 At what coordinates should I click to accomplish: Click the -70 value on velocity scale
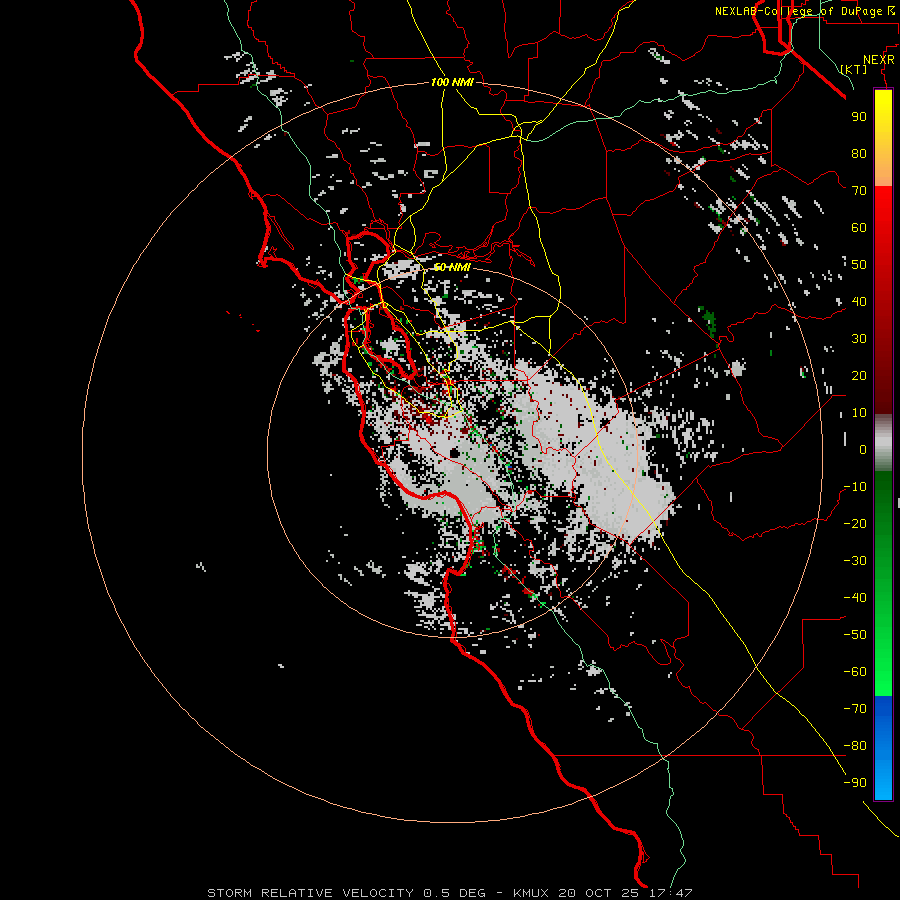(x=855, y=709)
